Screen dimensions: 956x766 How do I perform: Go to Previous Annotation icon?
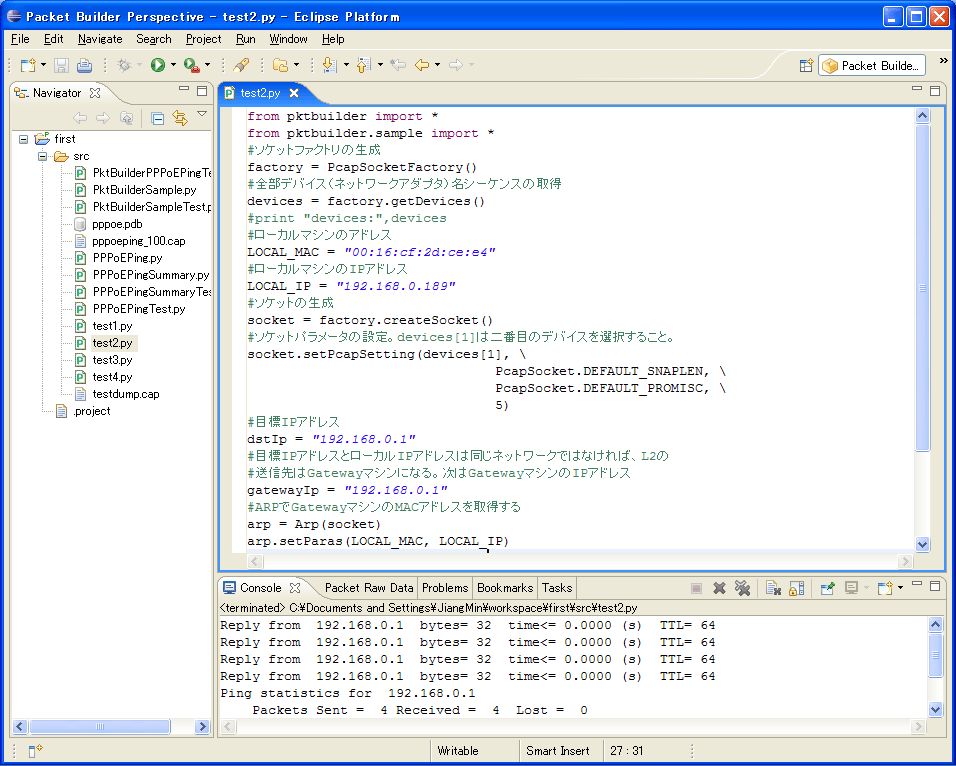(x=363, y=65)
